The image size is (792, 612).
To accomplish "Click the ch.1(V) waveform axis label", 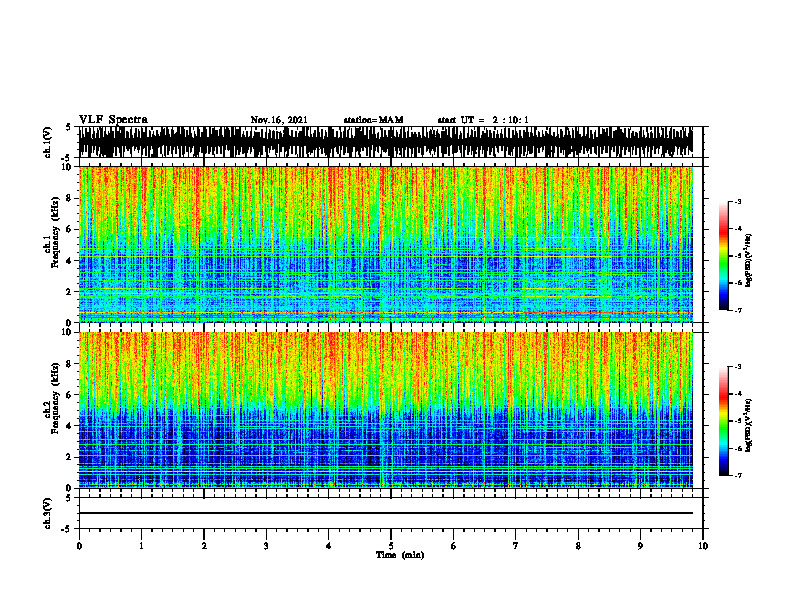I will tap(47, 142).
